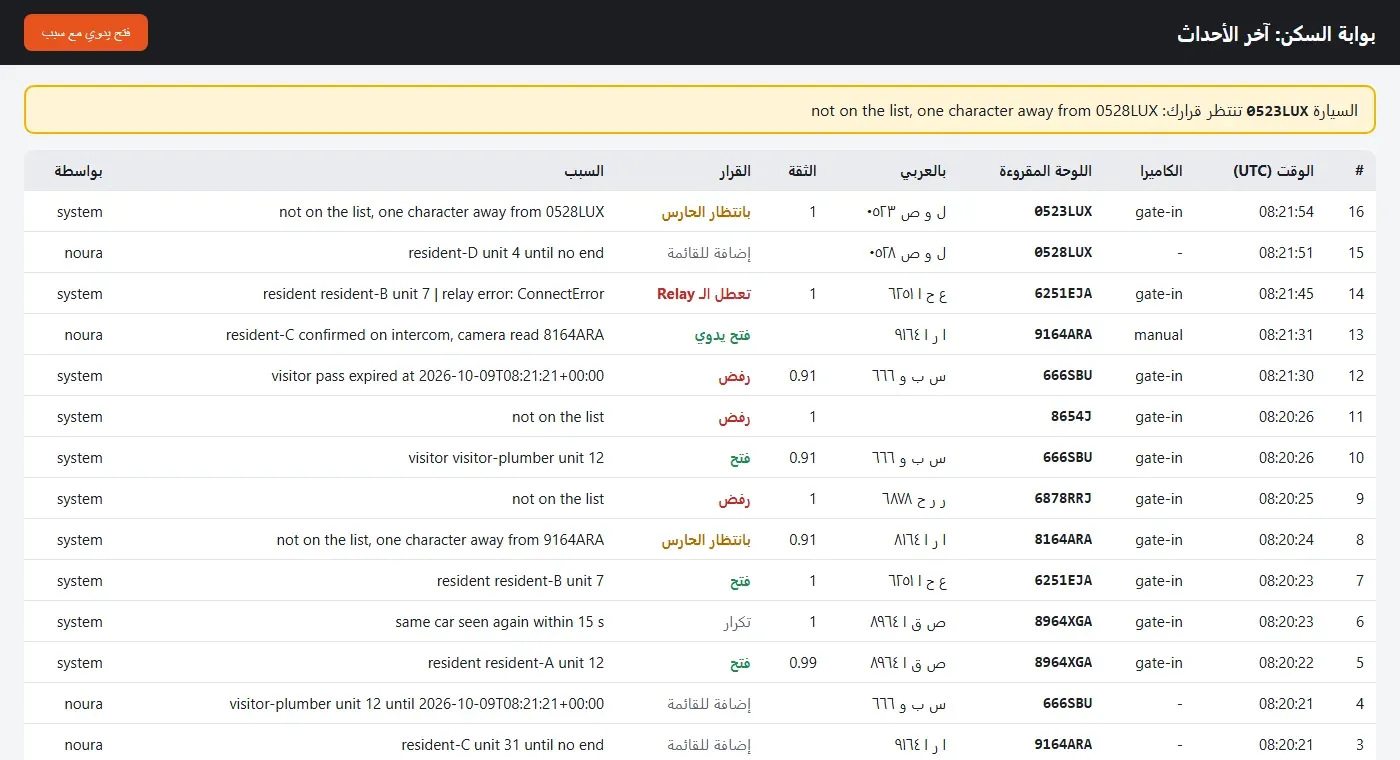Viewport: 1400px width, 760px height.
Task: Click the plate cell 9164ARA in row 13
Action: click(1063, 335)
